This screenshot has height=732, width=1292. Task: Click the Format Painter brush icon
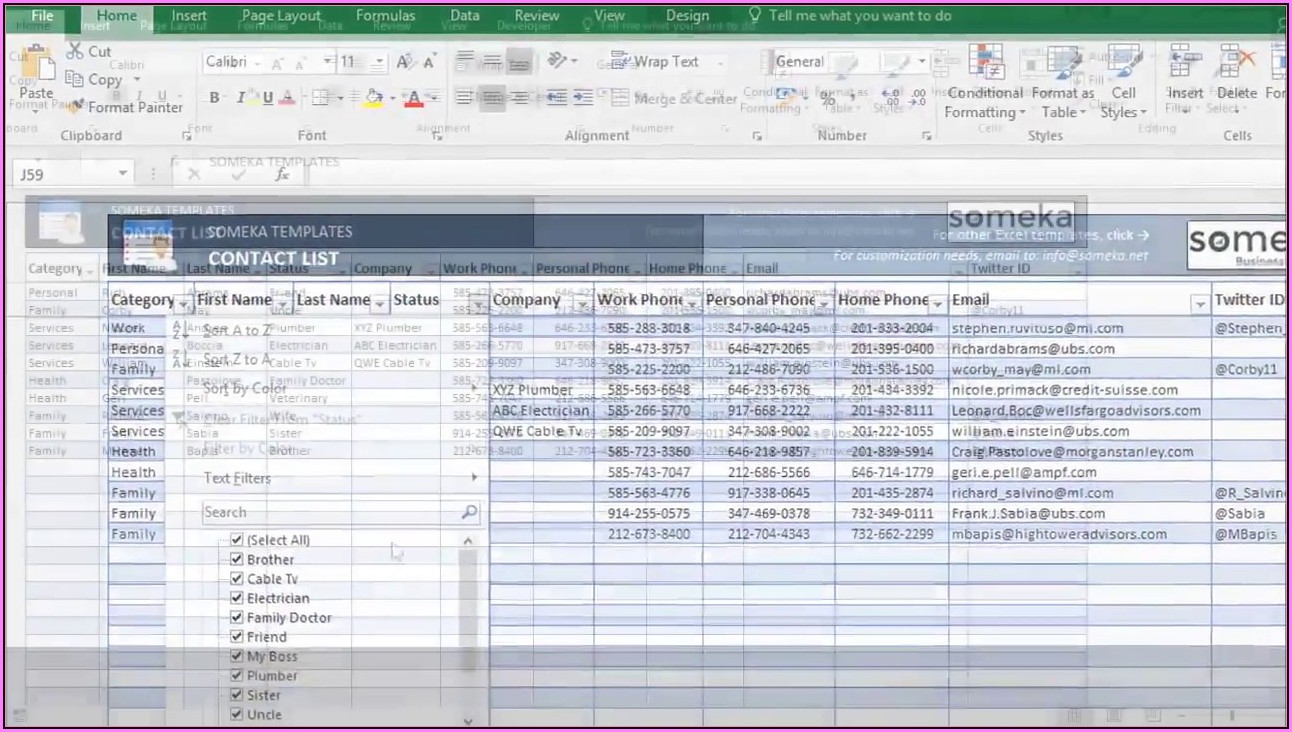(76, 107)
